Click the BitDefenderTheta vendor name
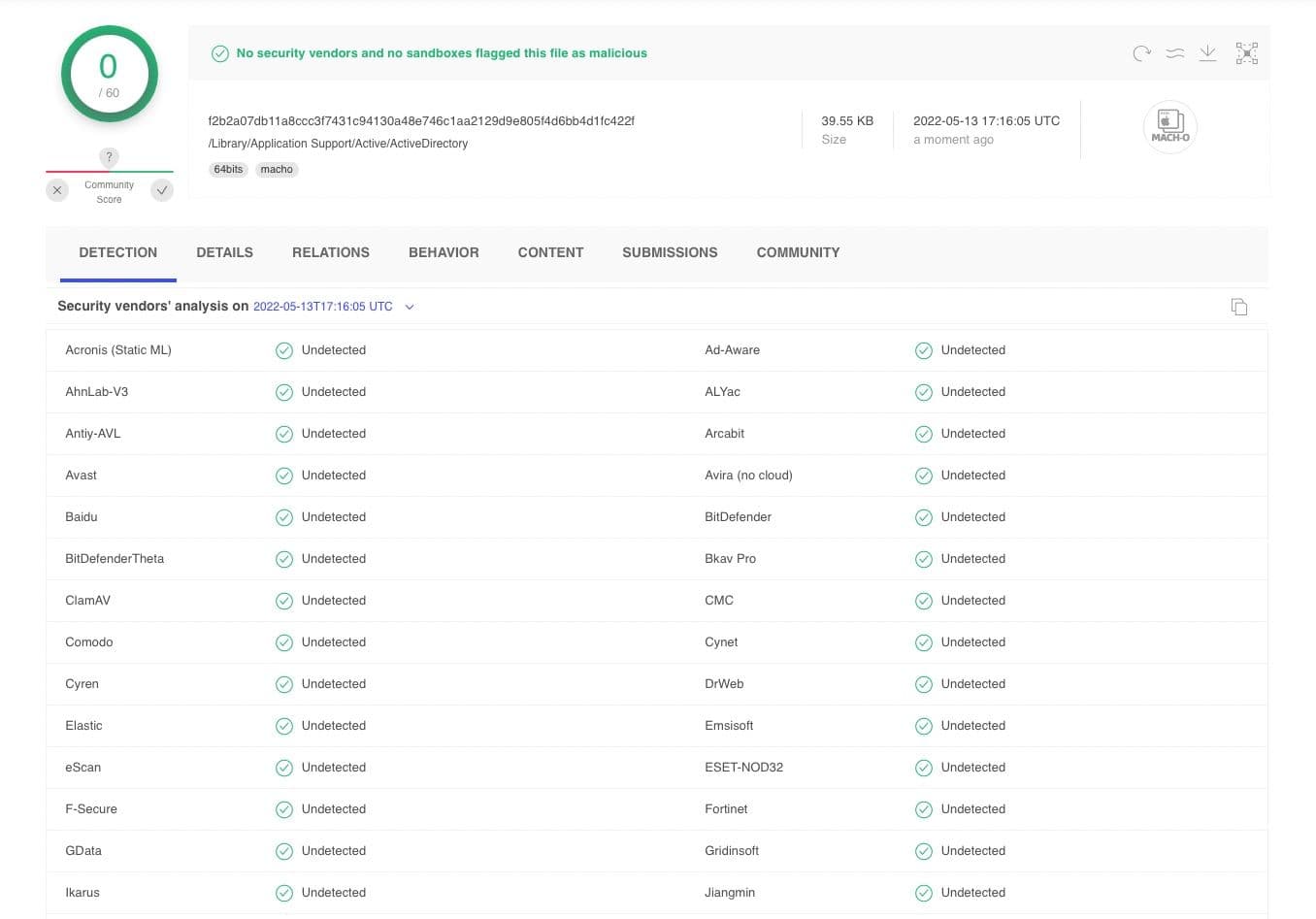Image resolution: width=1316 pixels, height=919 pixels. [115, 559]
